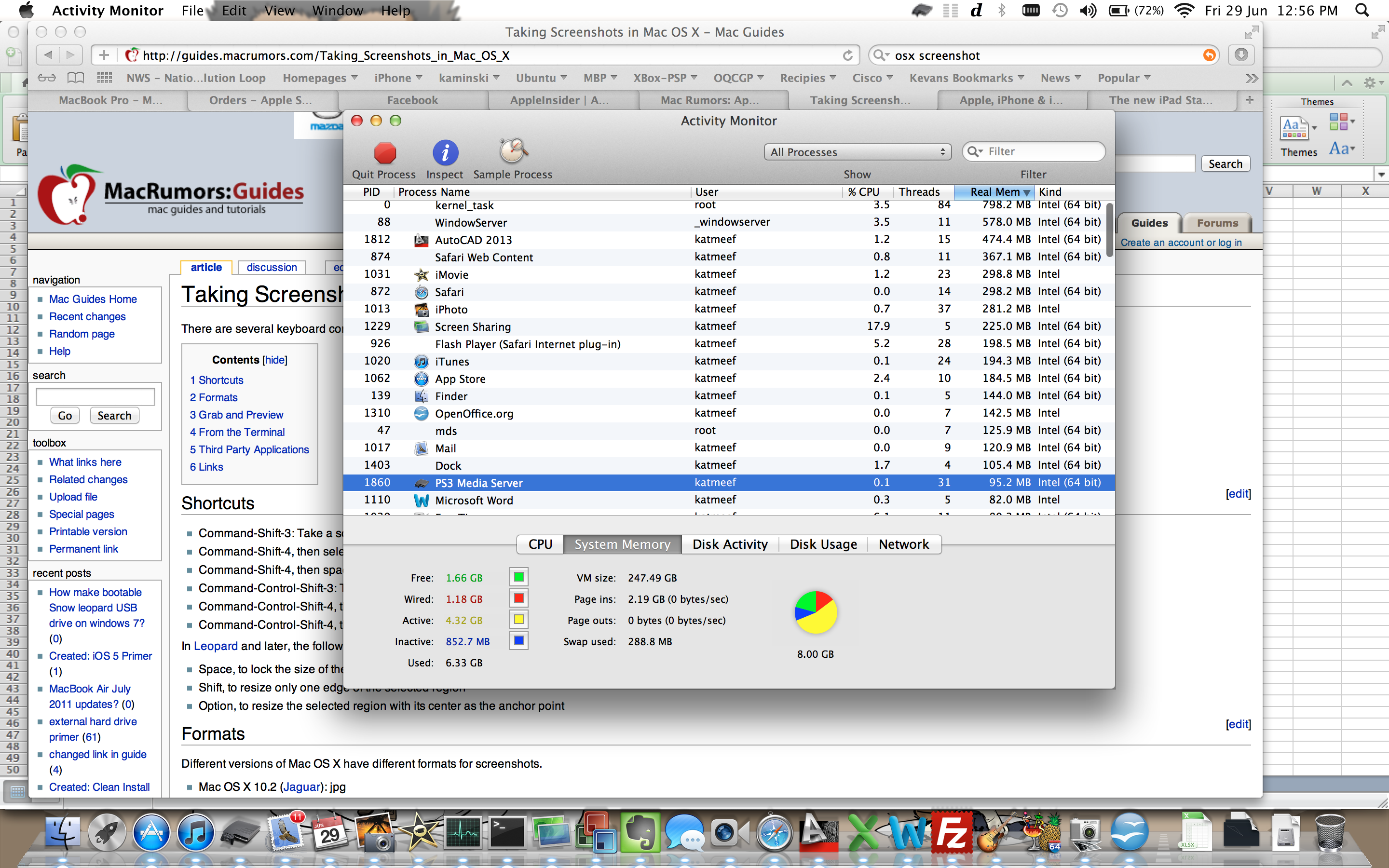Click the process list vertical scrollbar
Image resolution: width=1389 pixels, height=868 pixels.
click(x=1110, y=231)
